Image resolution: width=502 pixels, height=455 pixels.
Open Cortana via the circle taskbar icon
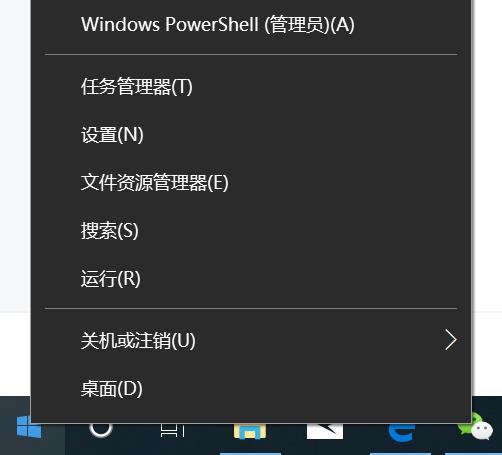(x=101, y=429)
